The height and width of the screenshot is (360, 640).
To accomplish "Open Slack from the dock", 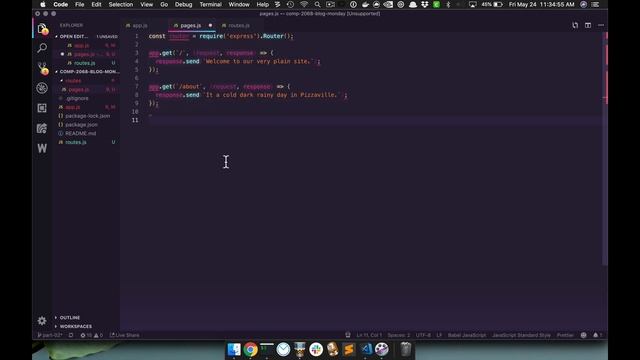I will click(316, 349).
